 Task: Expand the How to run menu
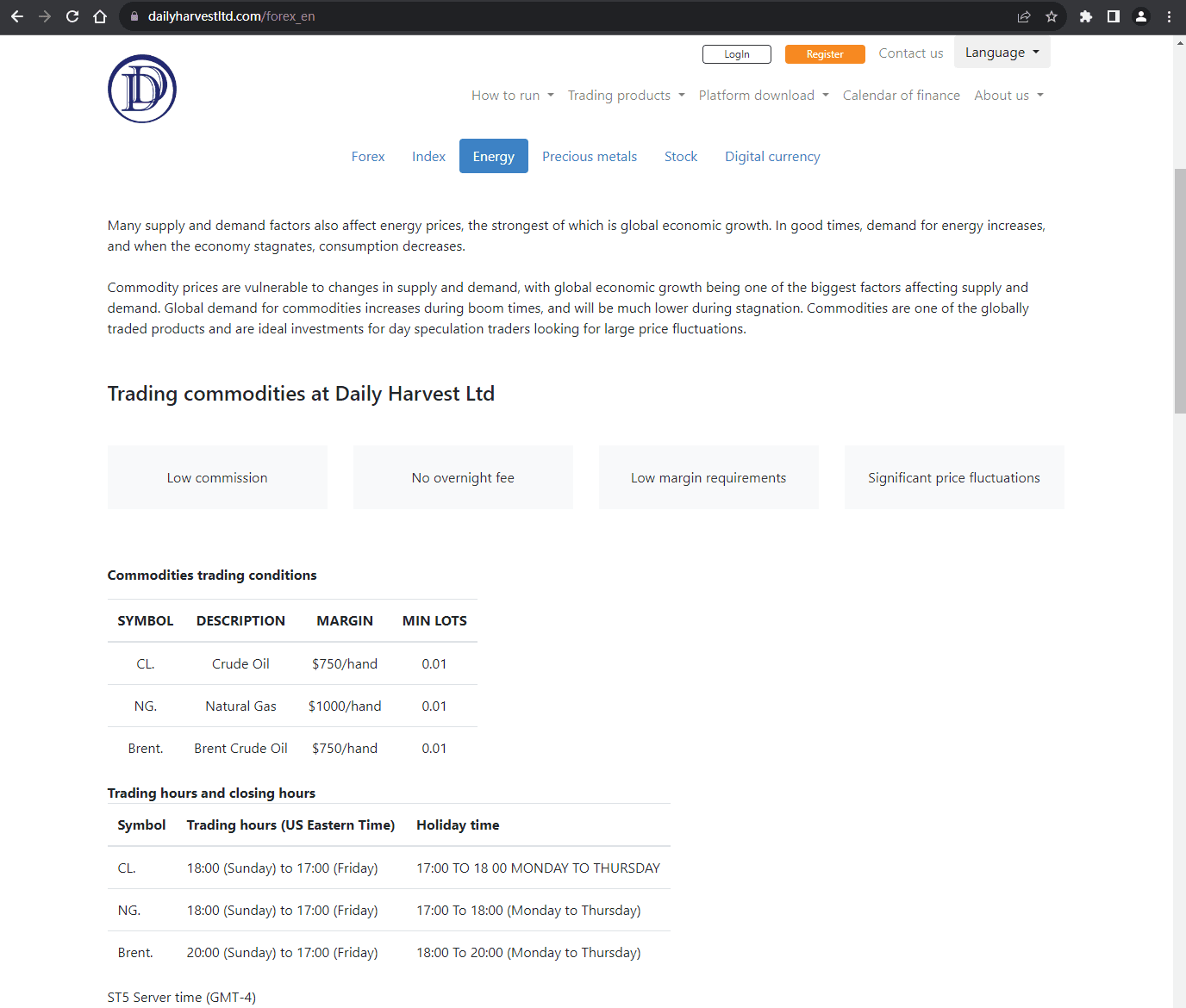(513, 96)
